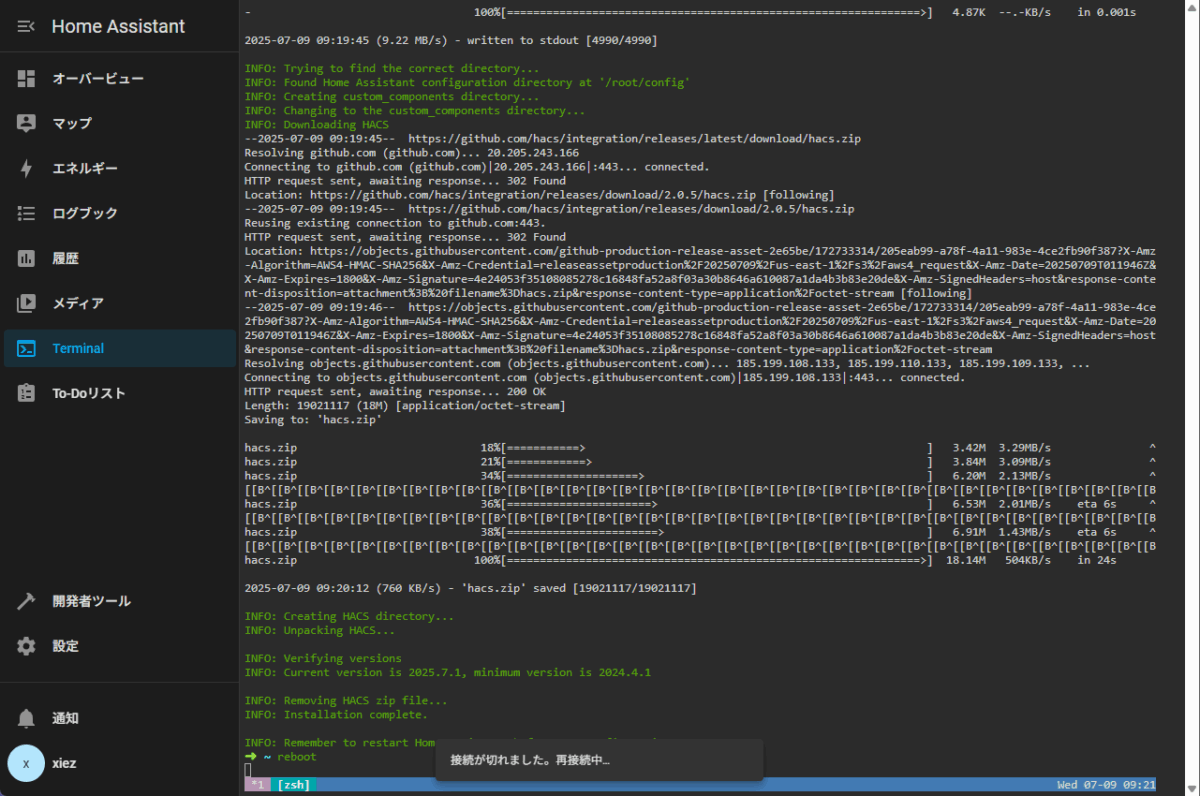Image resolution: width=1200 pixels, height=796 pixels.
Task: Click the Logbook list icon
Action: (26, 213)
